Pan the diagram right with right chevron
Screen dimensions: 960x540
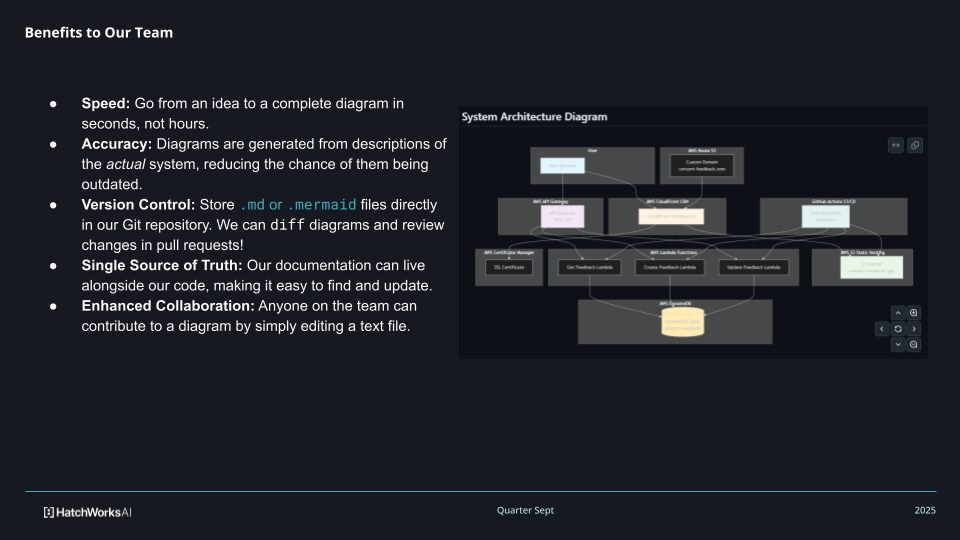[913, 328]
